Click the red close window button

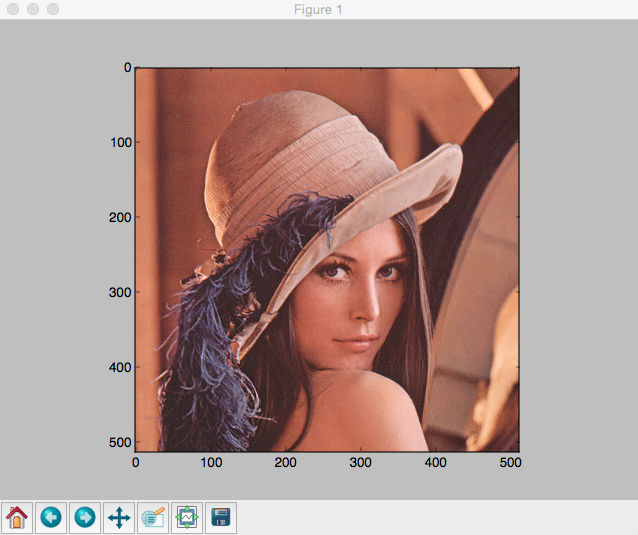13,9
